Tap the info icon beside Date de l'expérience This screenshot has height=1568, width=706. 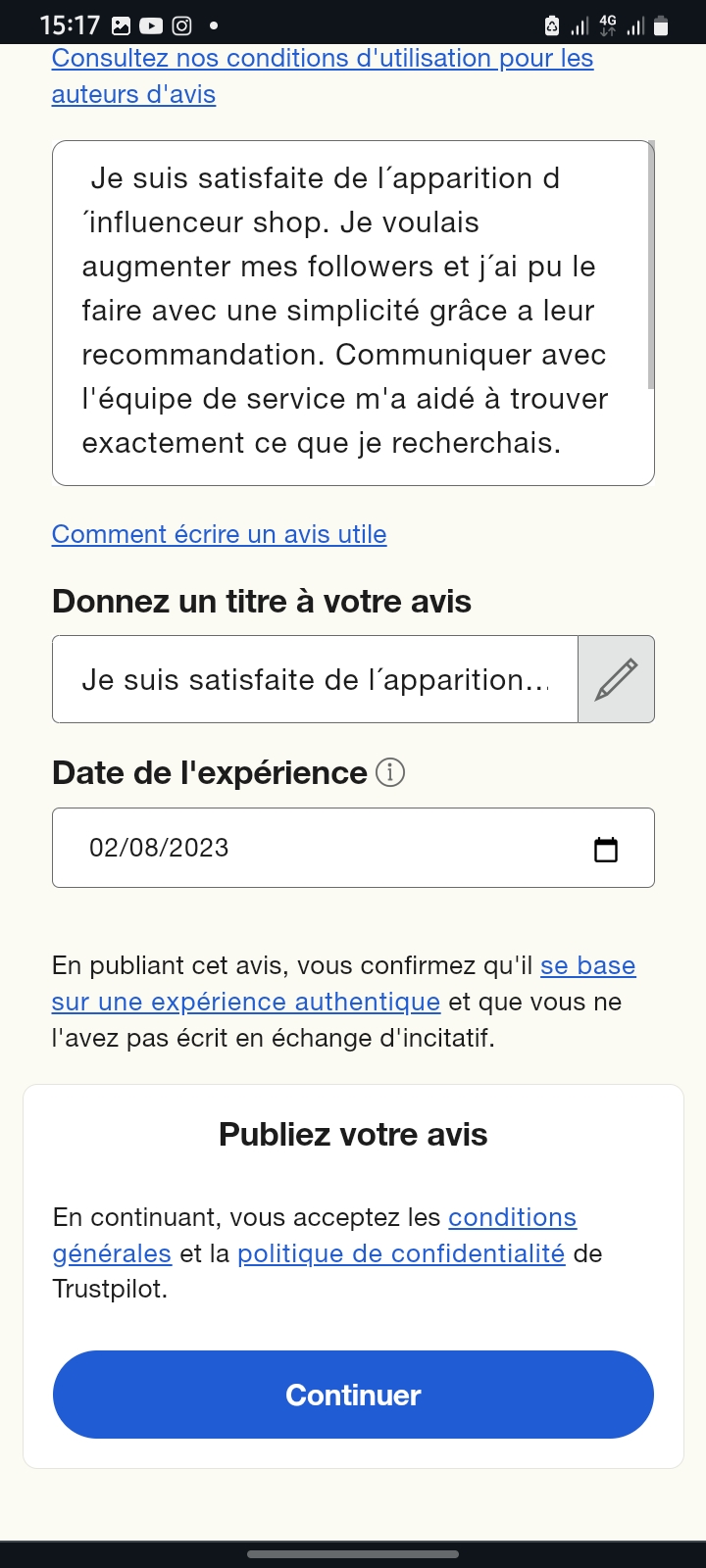click(x=390, y=773)
